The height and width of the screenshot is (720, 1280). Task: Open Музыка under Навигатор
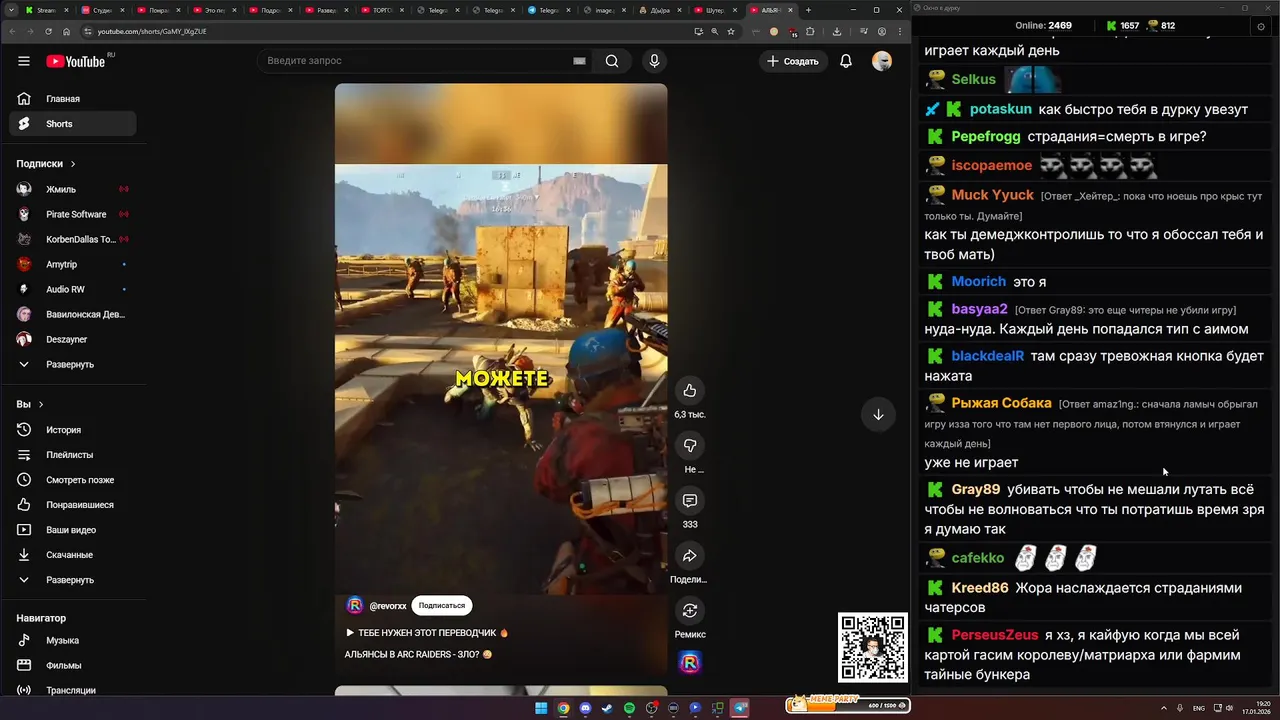click(x=72, y=640)
